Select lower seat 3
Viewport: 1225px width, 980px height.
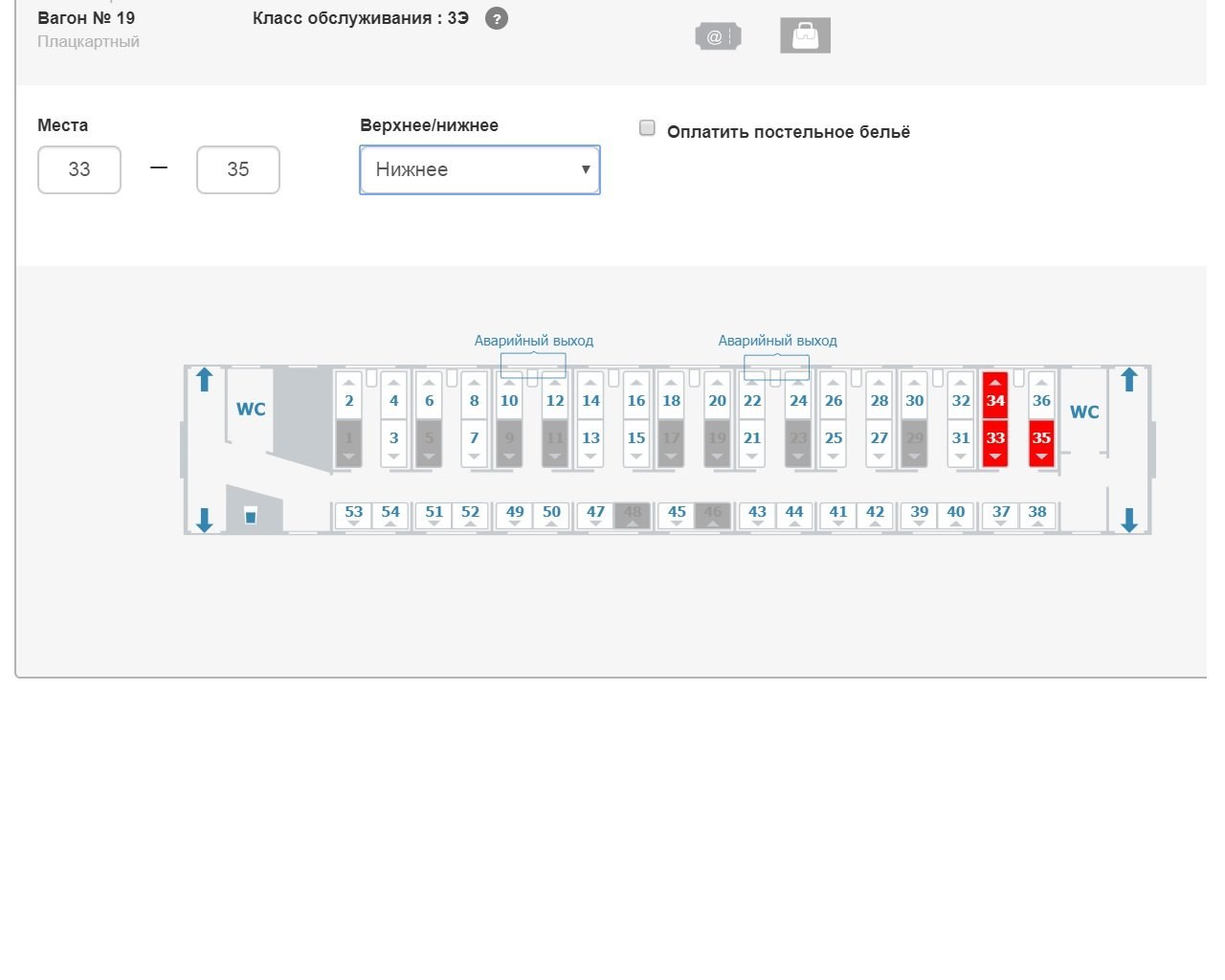[393, 442]
